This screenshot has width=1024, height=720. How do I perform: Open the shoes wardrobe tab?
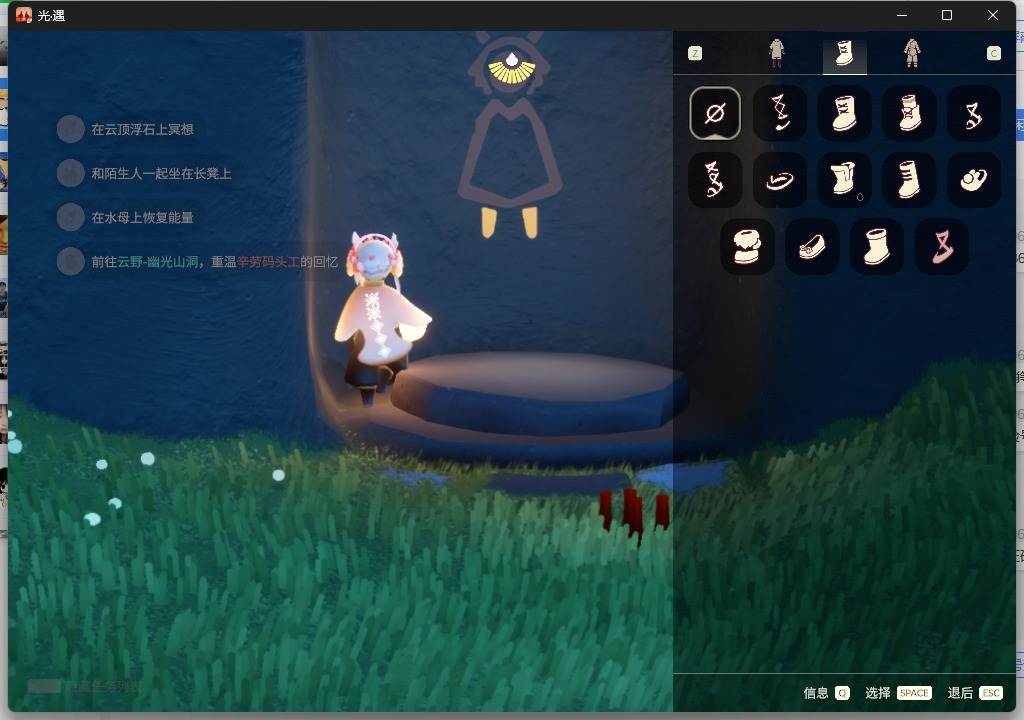(844, 54)
